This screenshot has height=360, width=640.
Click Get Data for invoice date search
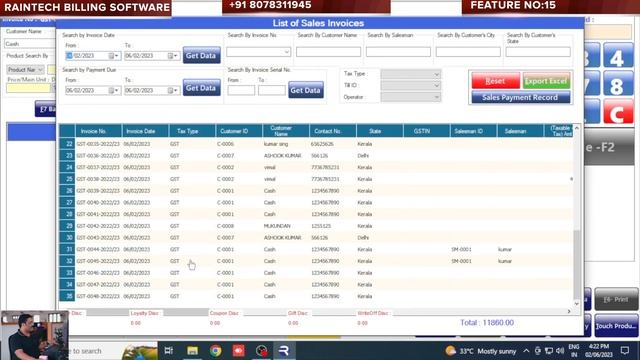pos(201,55)
